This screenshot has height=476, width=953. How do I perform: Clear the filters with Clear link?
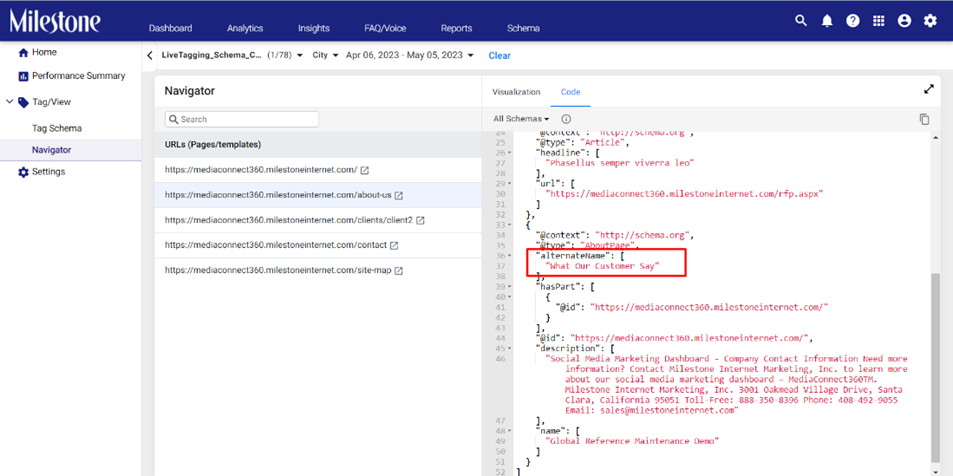point(500,55)
